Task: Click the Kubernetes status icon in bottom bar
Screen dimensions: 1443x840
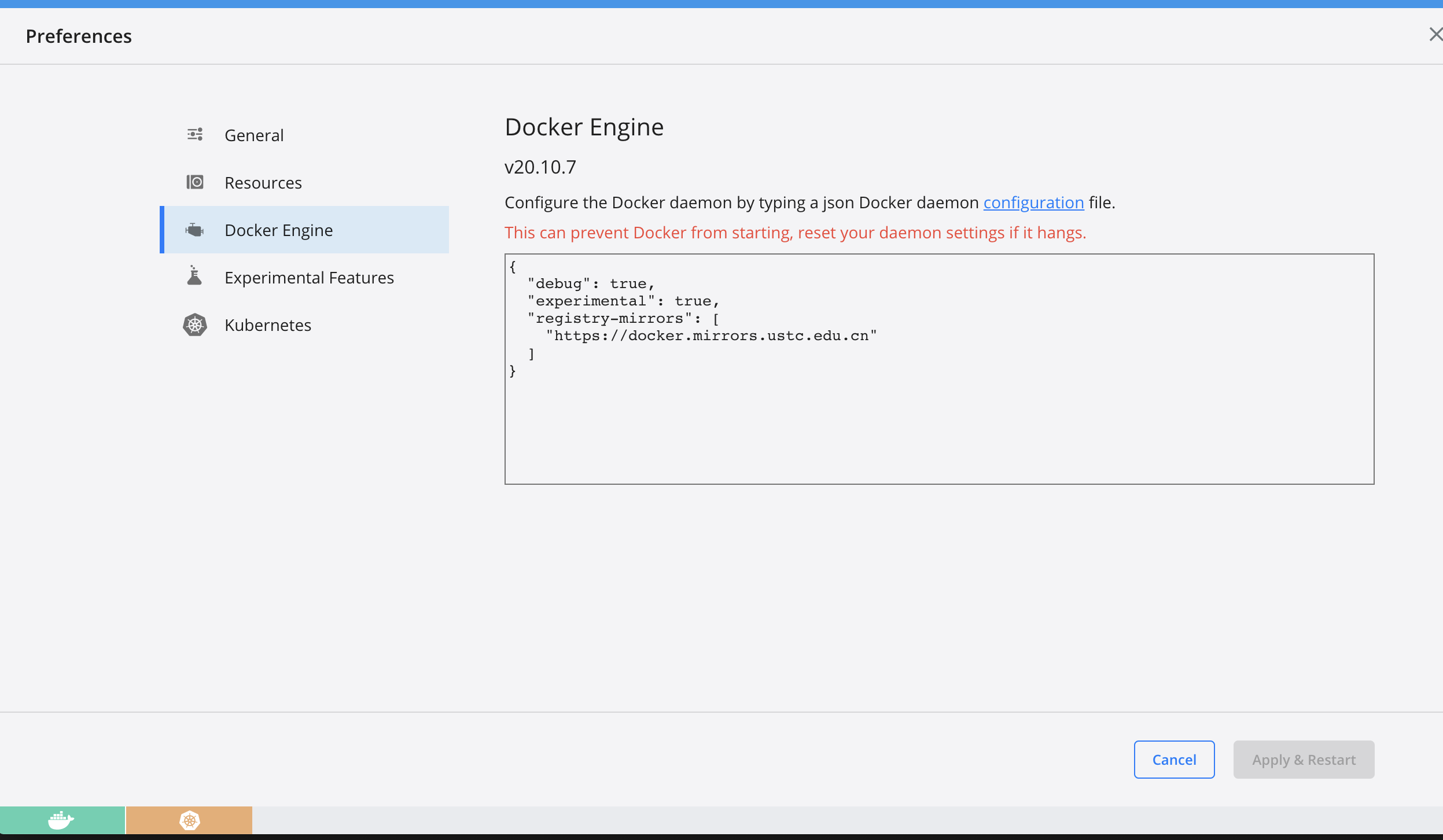Action: pyautogui.click(x=190, y=820)
